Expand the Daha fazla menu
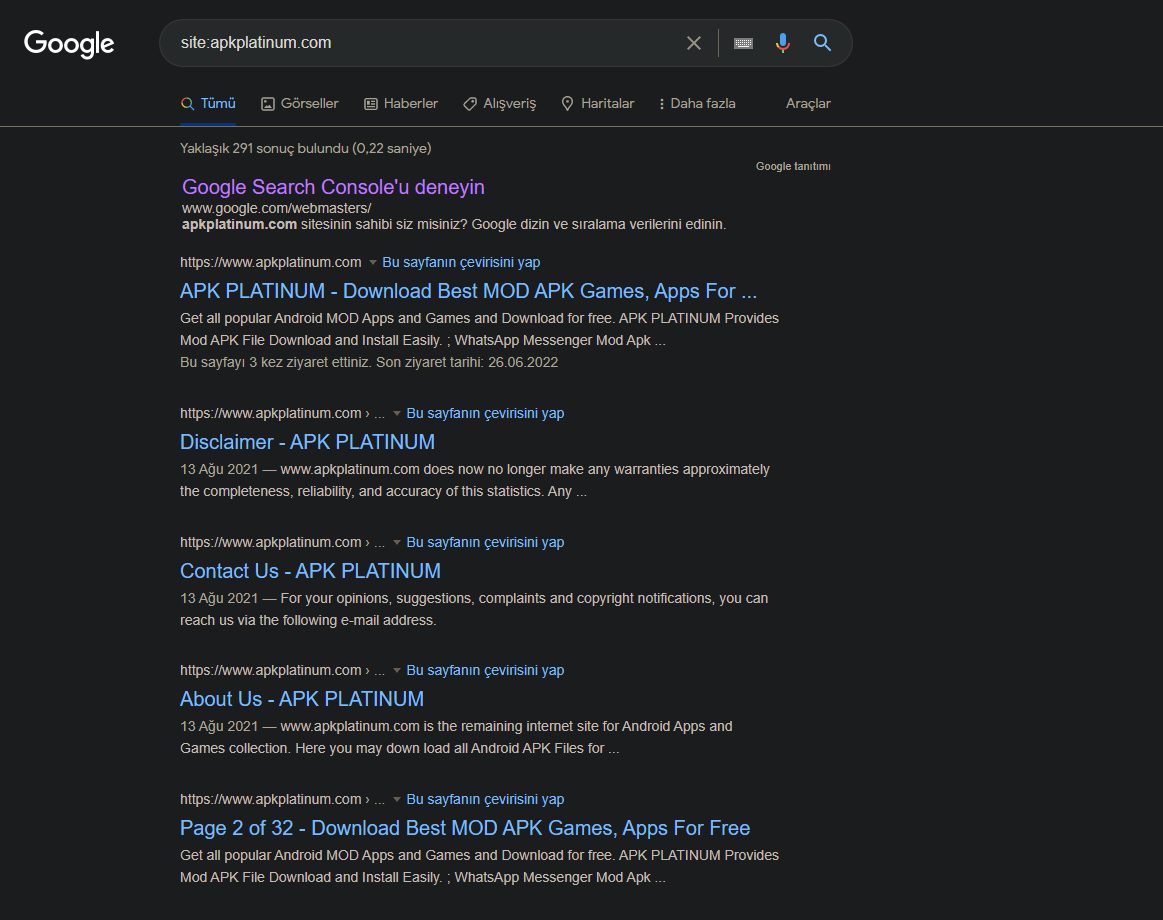The image size is (1163, 920). tap(697, 104)
